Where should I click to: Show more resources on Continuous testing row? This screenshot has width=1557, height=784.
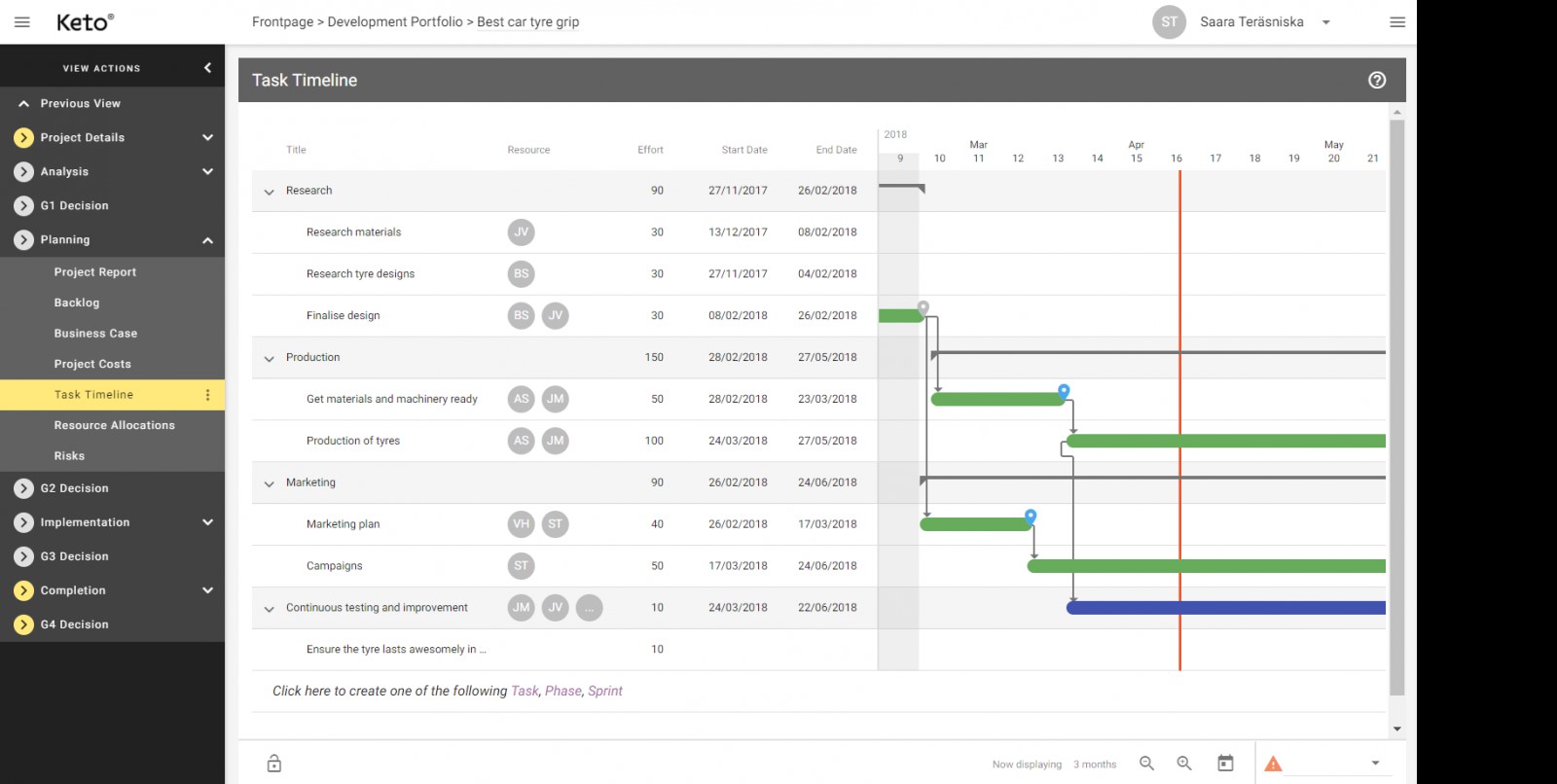pos(590,608)
